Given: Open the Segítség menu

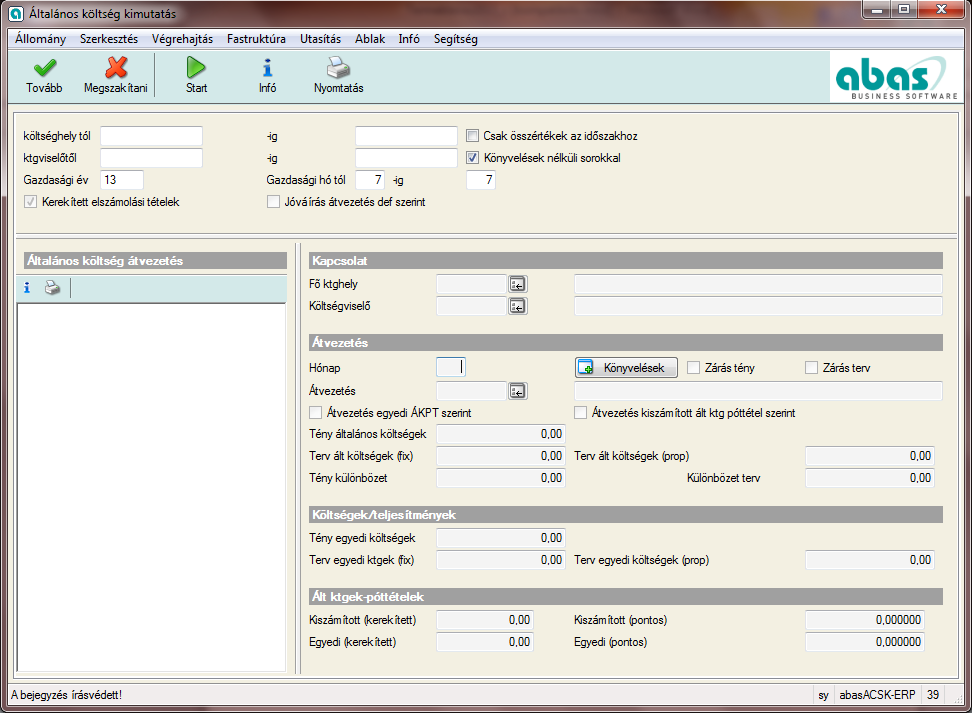Looking at the screenshot, I should click(x=456, y=39).
